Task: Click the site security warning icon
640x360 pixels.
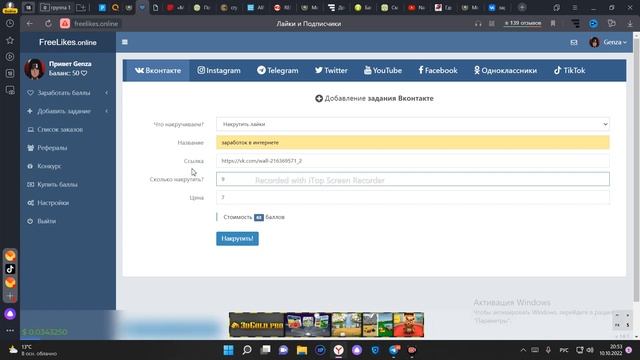Action: tap(65, 24)
